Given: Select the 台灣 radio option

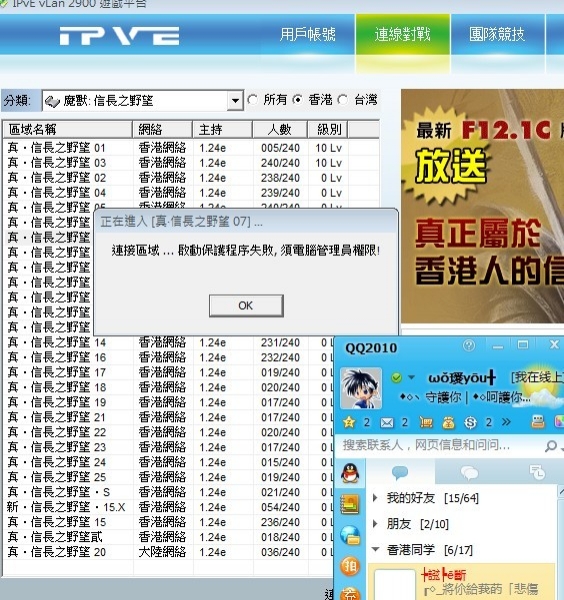Looking at the screenshot, I should tap(342, 100).
